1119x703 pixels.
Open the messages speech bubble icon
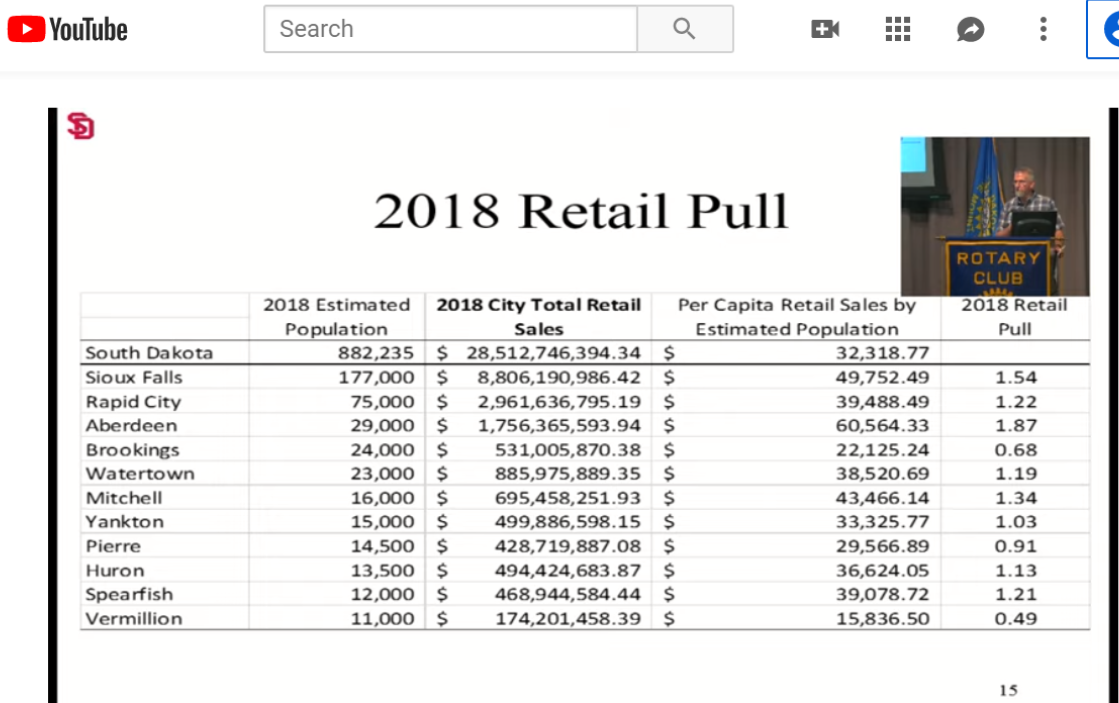tap(970, 30)
